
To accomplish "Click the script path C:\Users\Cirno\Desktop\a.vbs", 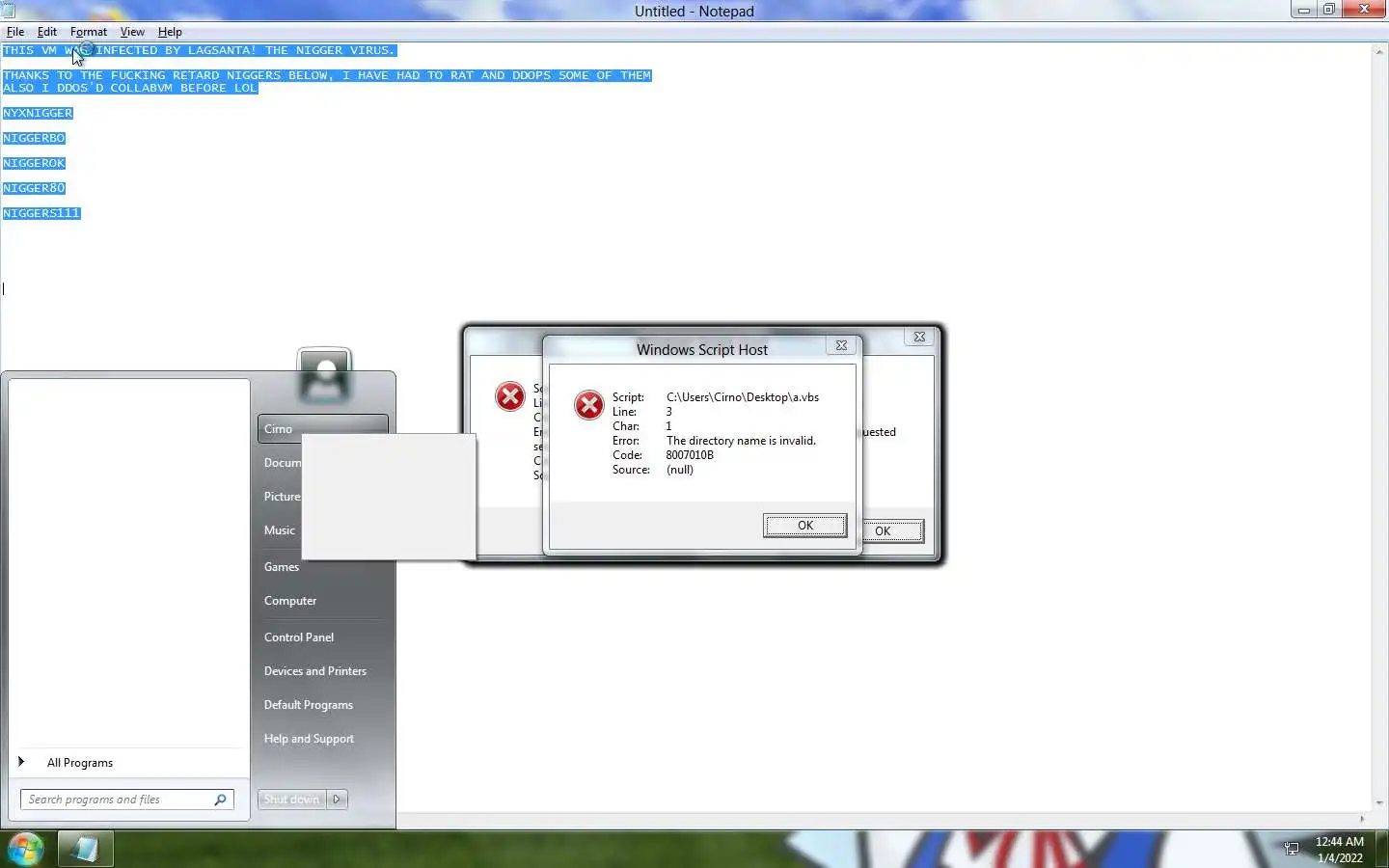I will pos(743,397).
